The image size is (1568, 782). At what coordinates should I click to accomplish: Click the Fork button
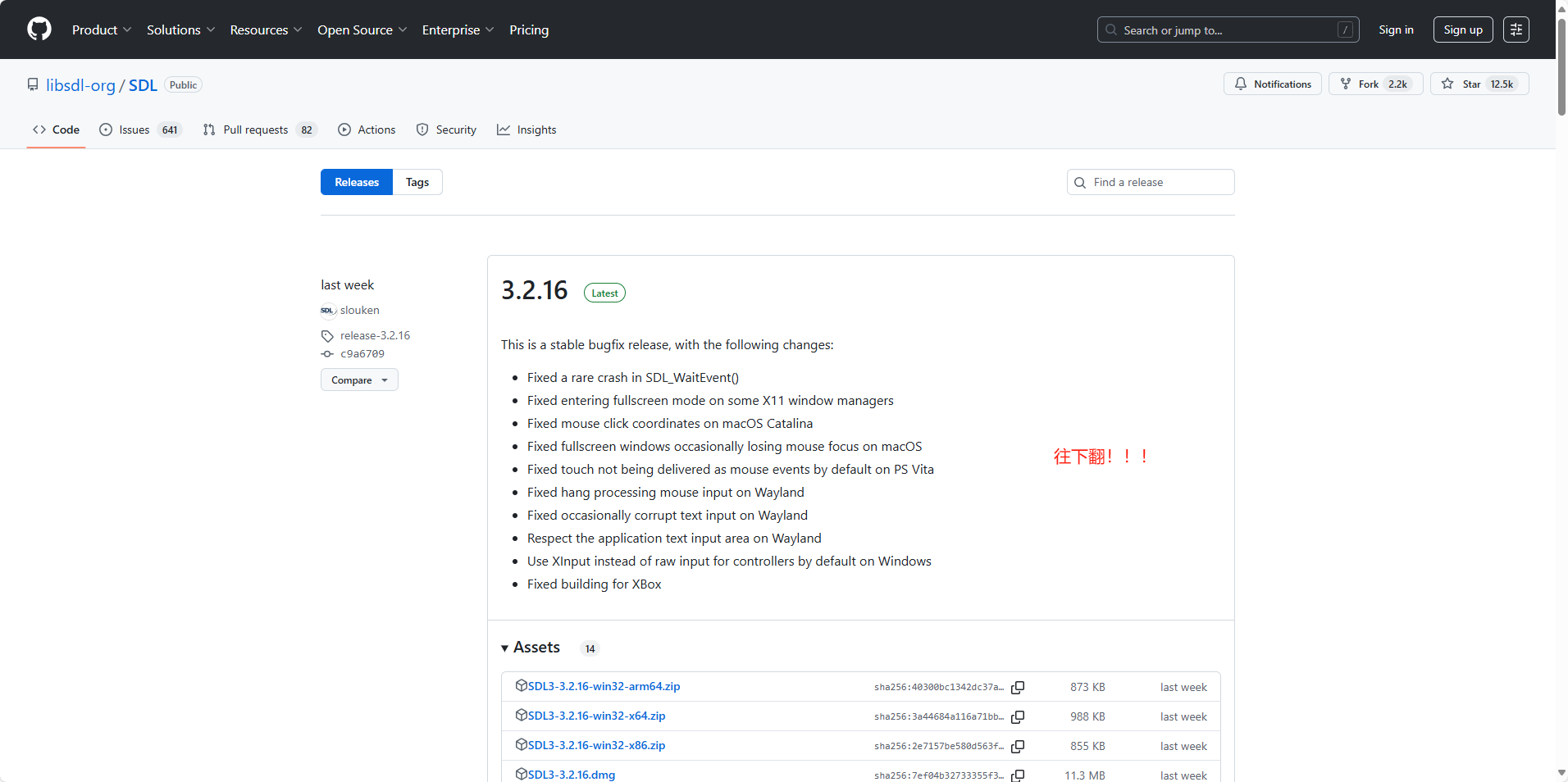click(1375, 84)
